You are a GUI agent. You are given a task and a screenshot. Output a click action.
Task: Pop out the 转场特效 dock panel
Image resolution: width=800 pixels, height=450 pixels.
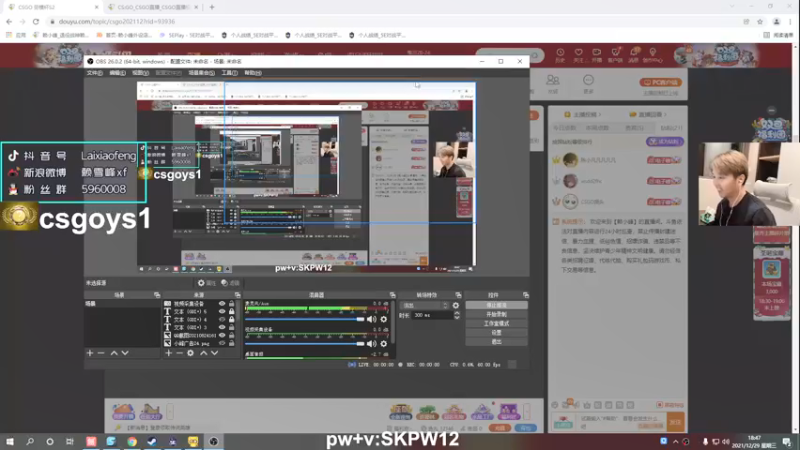click(458, 295)
